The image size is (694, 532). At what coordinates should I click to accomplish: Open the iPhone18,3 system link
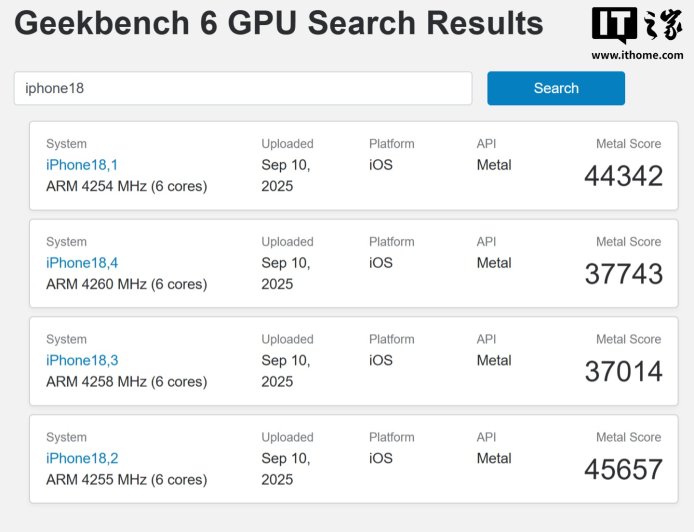tap(82, 360)
